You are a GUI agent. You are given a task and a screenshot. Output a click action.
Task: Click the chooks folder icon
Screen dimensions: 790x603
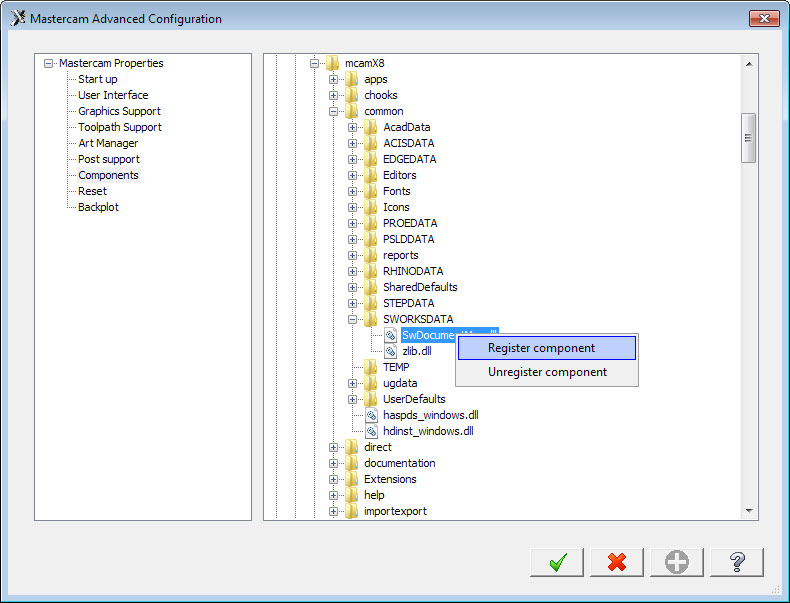tap(352, 95)
